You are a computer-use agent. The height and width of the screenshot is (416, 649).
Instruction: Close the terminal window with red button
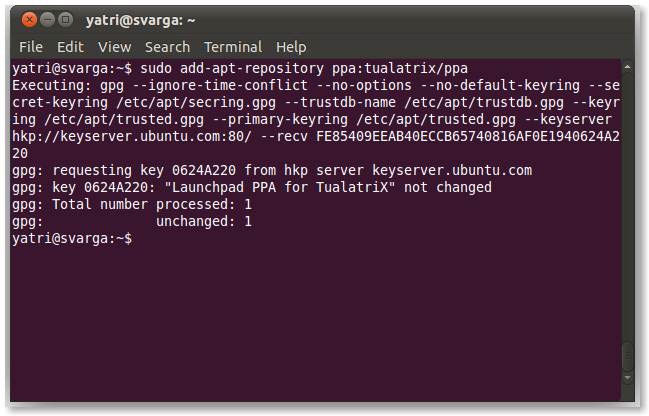click(x=29, y=19)
